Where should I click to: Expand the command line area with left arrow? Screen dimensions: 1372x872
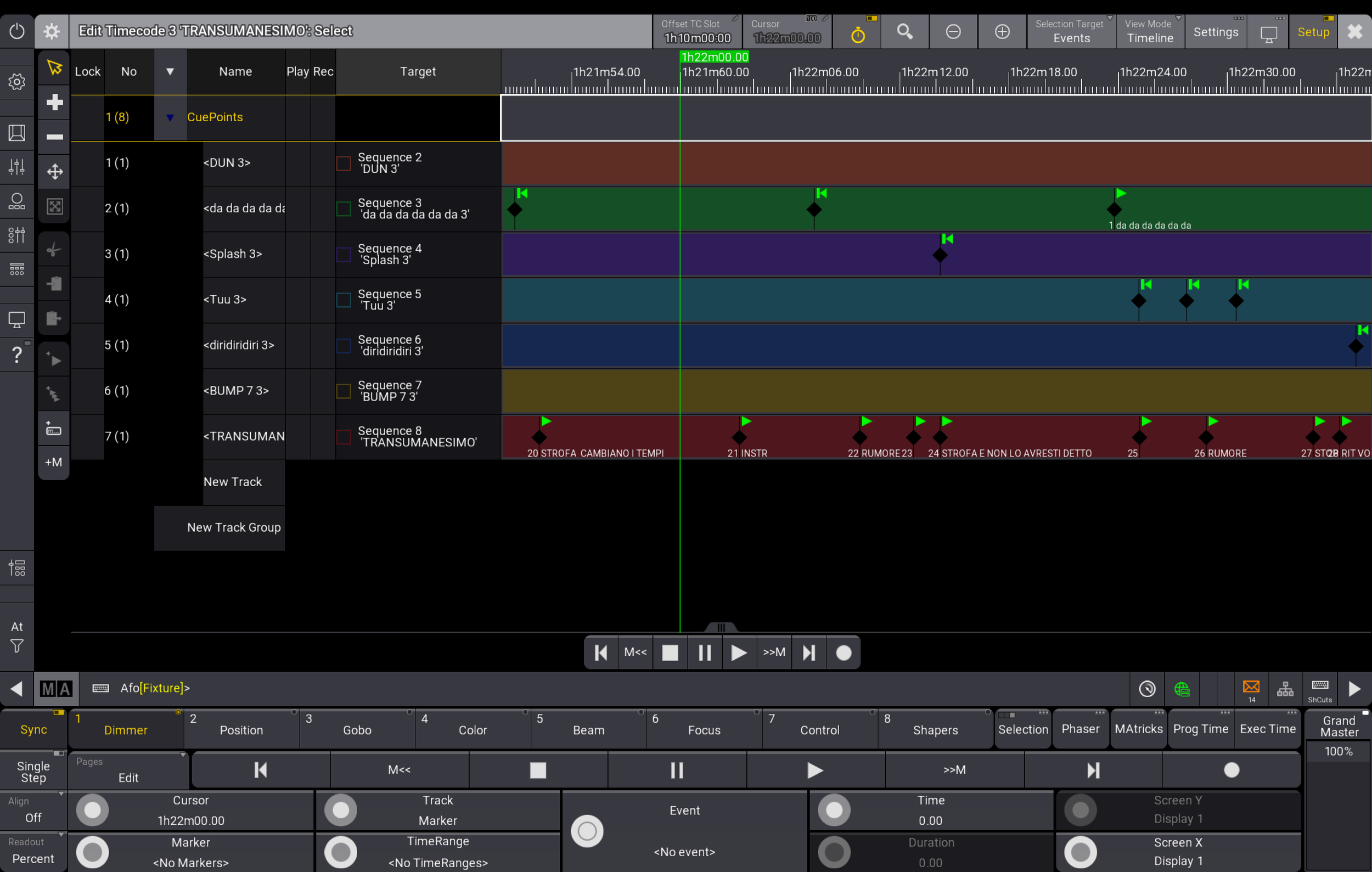coord(16,689)
